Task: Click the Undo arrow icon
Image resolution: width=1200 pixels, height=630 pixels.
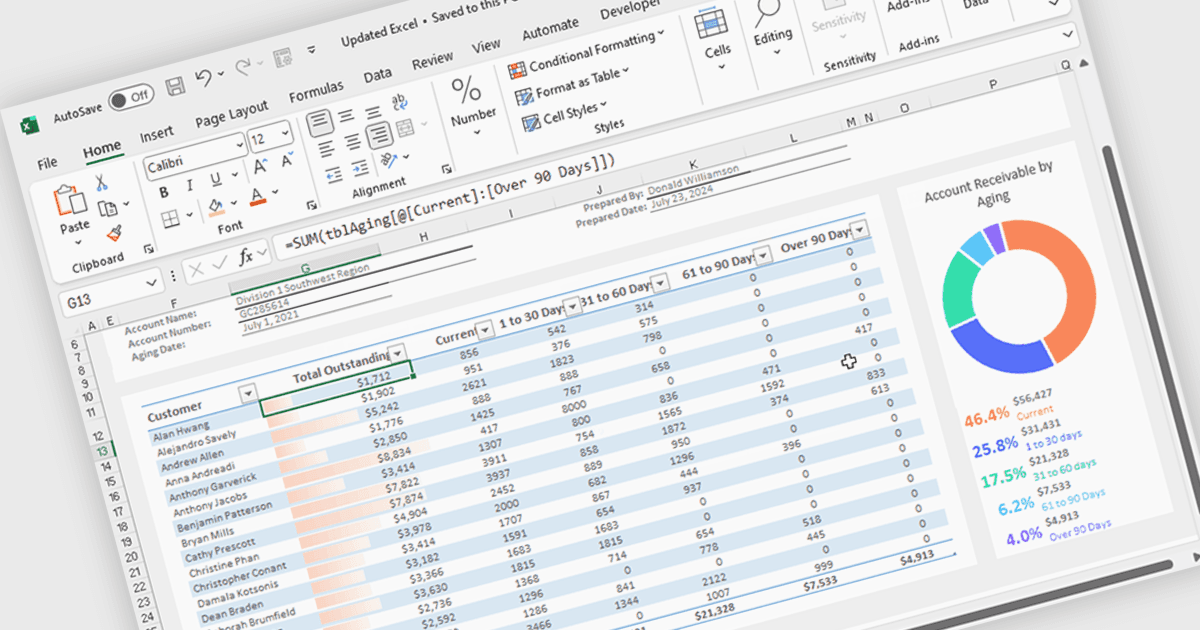Action: click(203, 79)
